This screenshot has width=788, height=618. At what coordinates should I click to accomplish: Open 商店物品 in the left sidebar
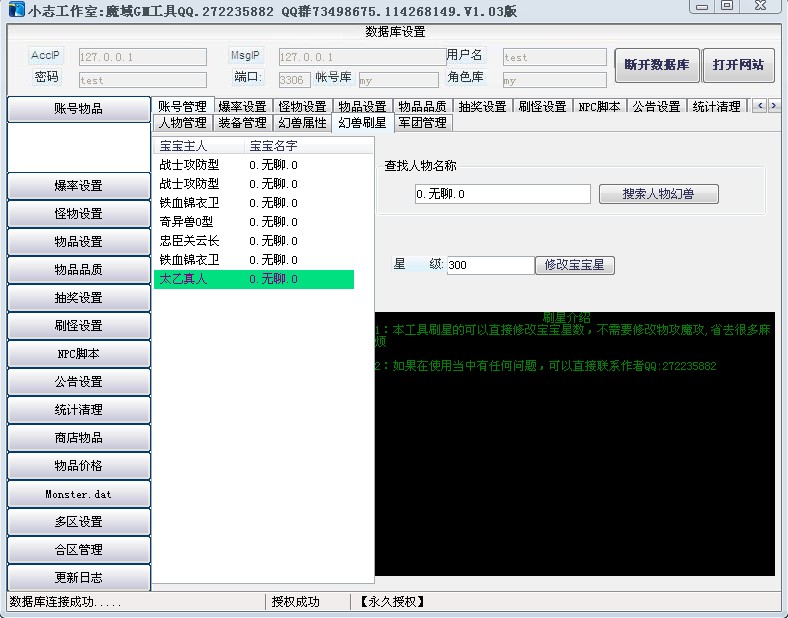(78, 438)
